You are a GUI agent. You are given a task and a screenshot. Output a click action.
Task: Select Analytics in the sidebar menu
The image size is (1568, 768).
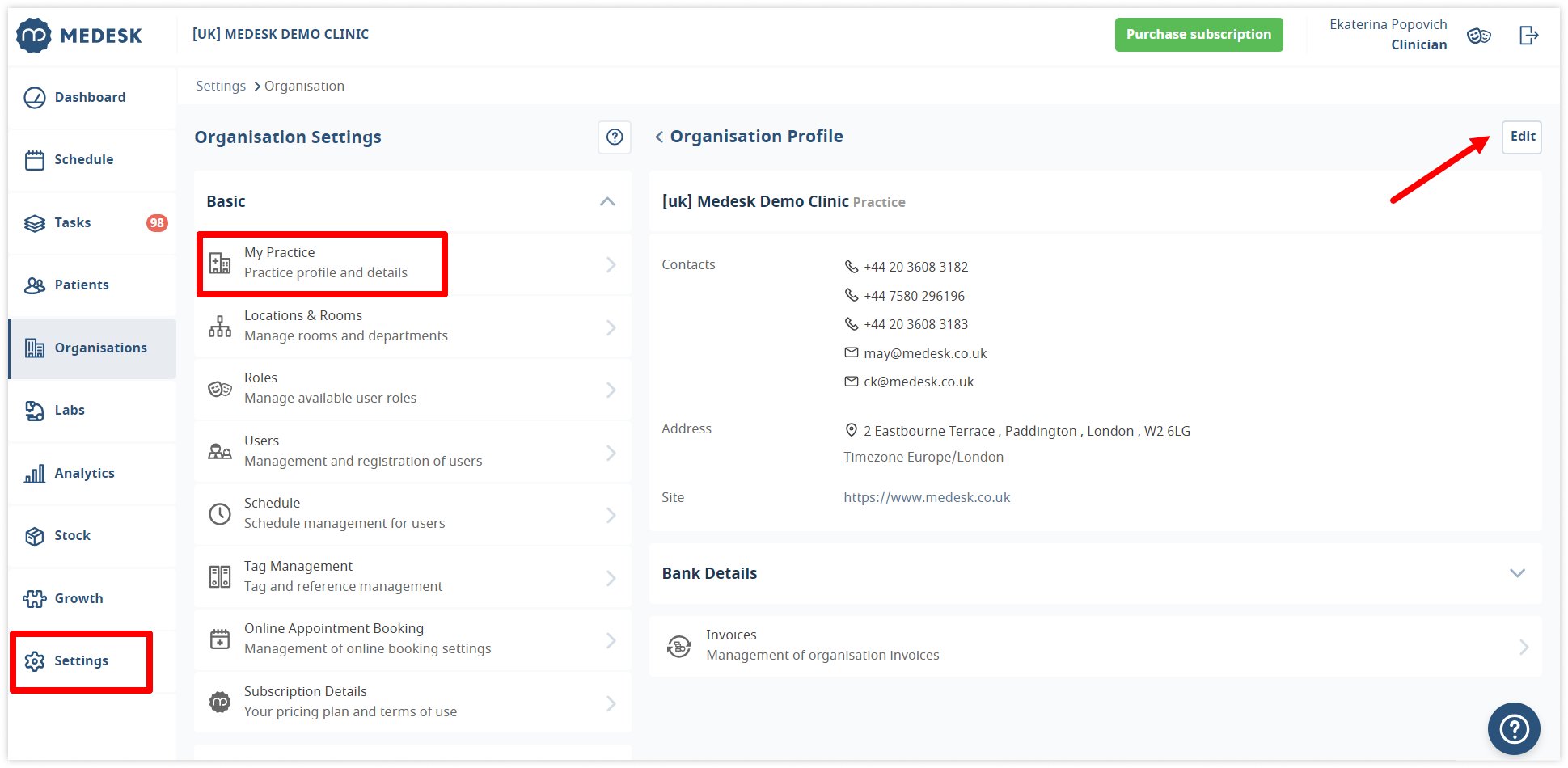click(x=92, y=474)
